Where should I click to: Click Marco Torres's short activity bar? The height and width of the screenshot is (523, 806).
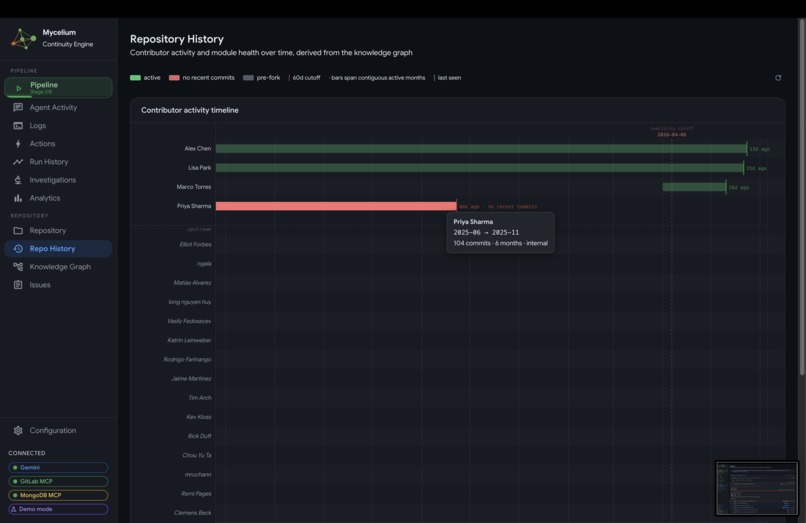tap(694, 187)
